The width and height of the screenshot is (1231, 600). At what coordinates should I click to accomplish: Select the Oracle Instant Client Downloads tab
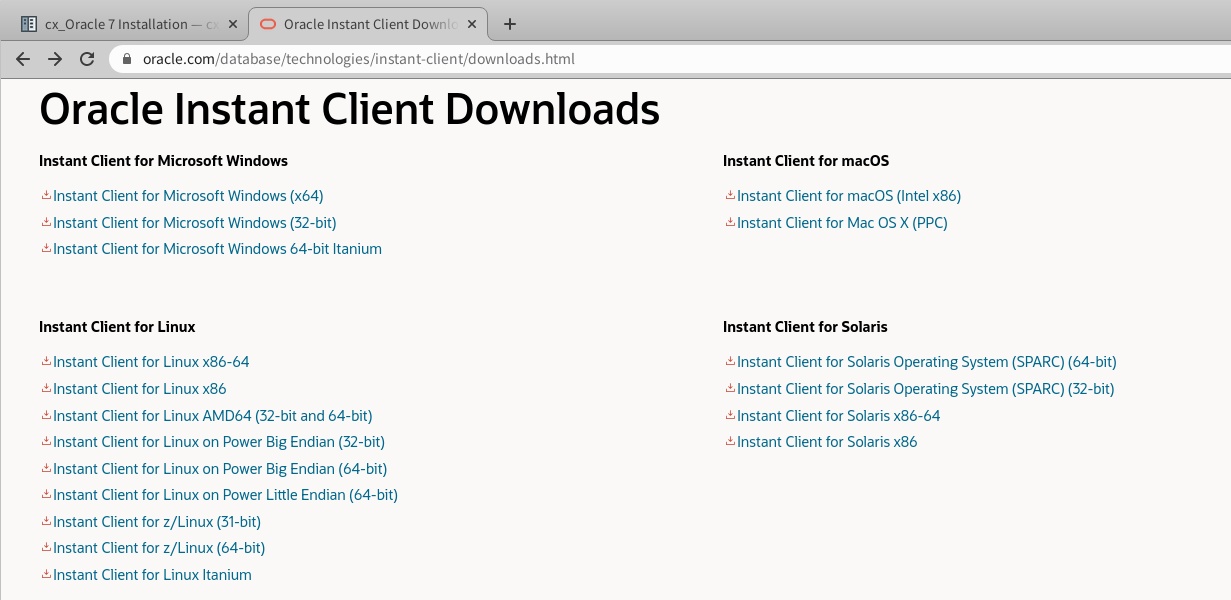pyautogui.click(x=369, y=24)
